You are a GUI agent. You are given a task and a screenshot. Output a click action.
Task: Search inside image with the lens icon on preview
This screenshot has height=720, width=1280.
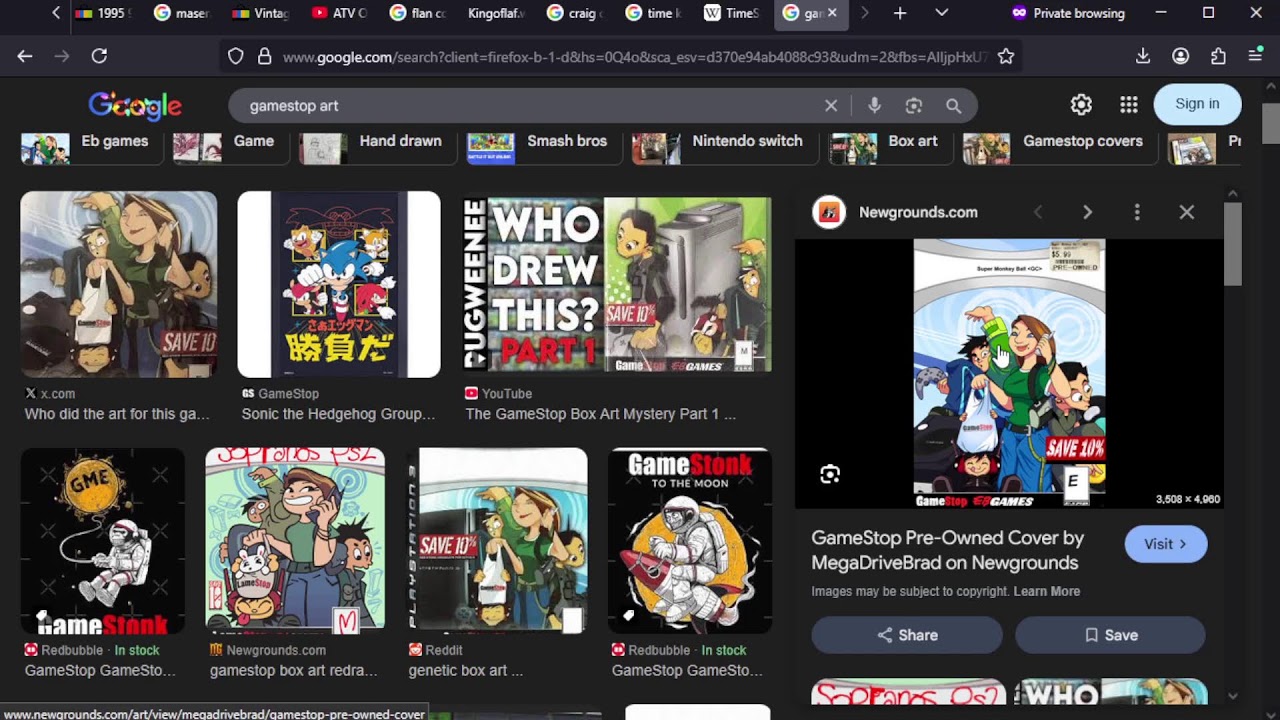tap(830, 474)
